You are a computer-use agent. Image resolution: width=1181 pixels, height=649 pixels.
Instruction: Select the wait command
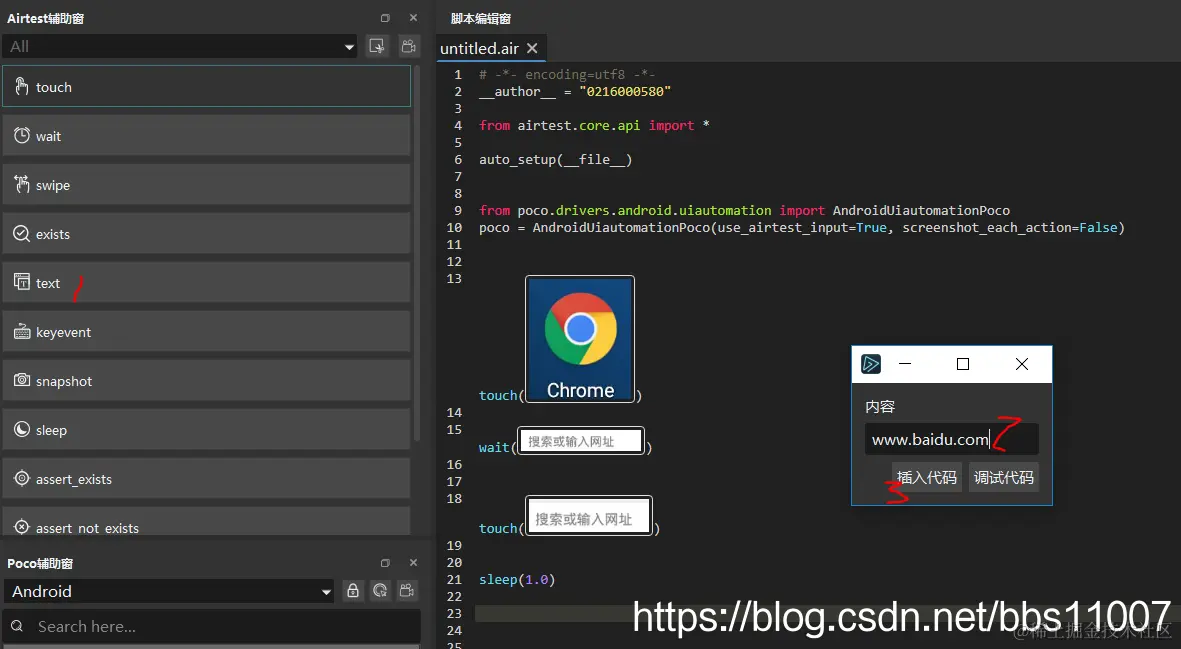click(206, 136)
